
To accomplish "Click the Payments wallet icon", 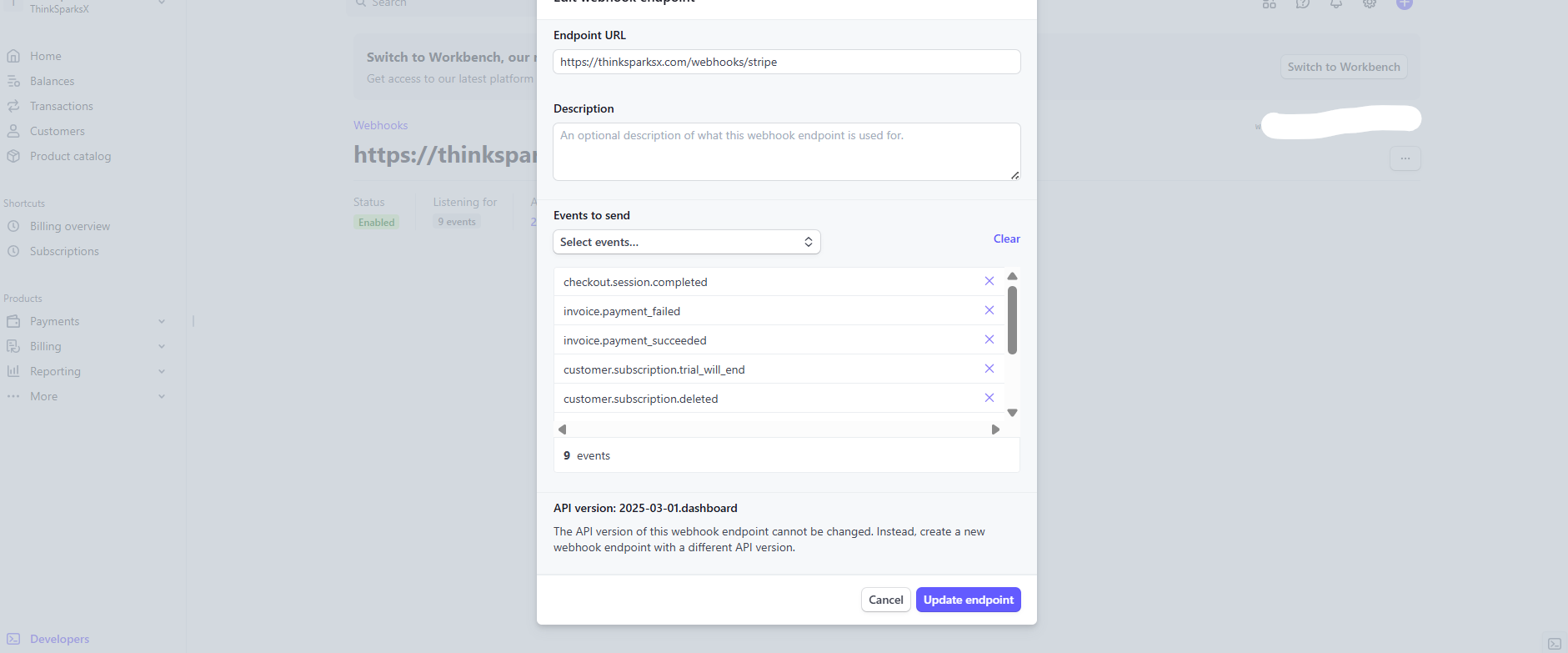I will (13, 321).
